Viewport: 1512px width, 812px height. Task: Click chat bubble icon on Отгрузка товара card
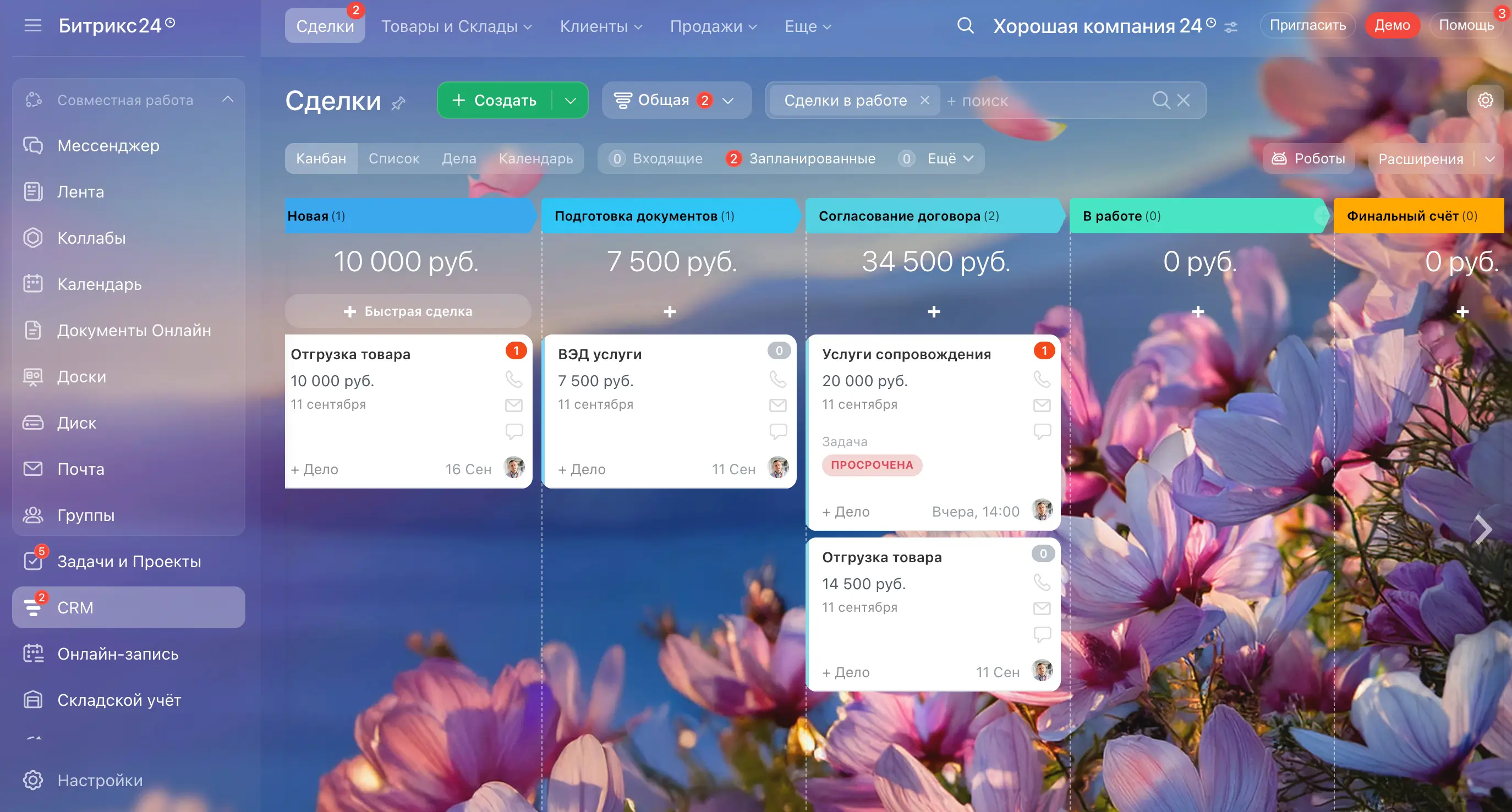click(514, 432)
